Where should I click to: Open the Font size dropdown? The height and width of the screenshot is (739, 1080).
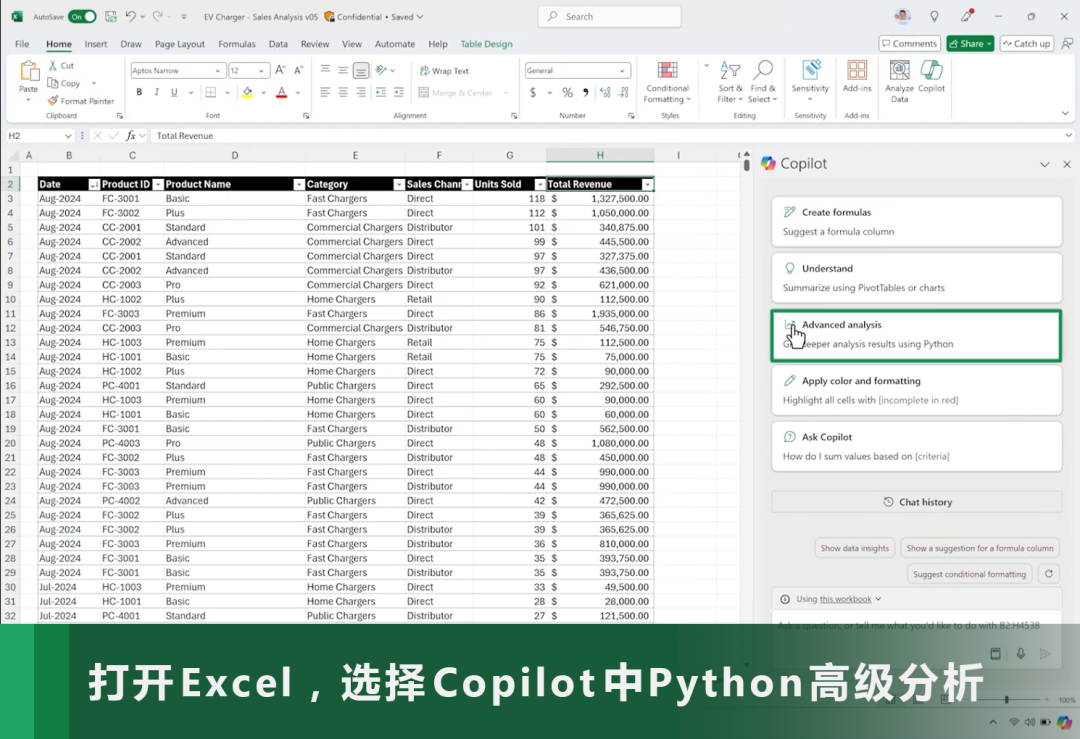261,70
